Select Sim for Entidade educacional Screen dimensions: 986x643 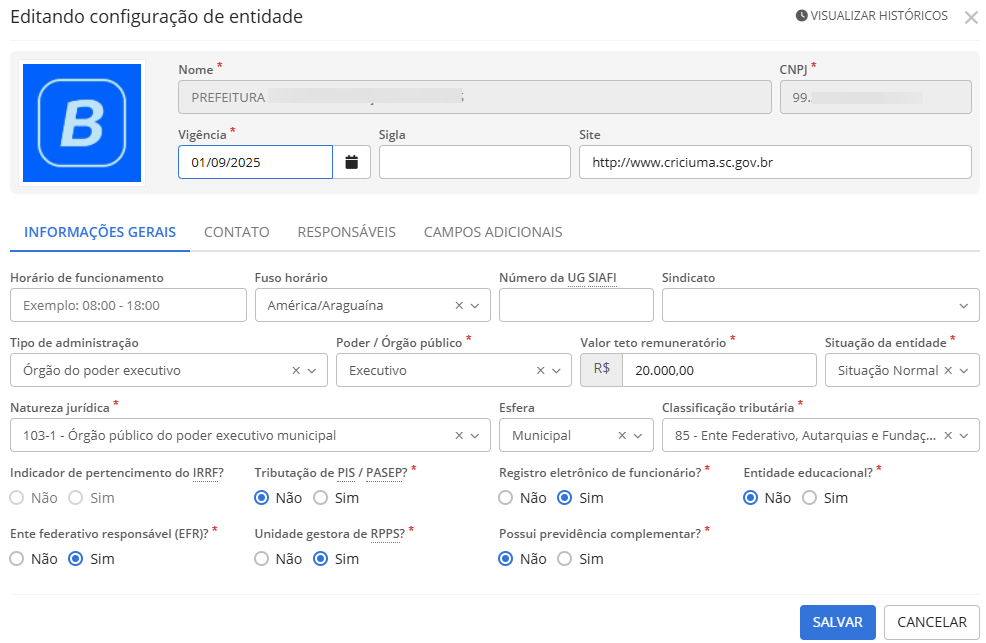pos(809,498)
